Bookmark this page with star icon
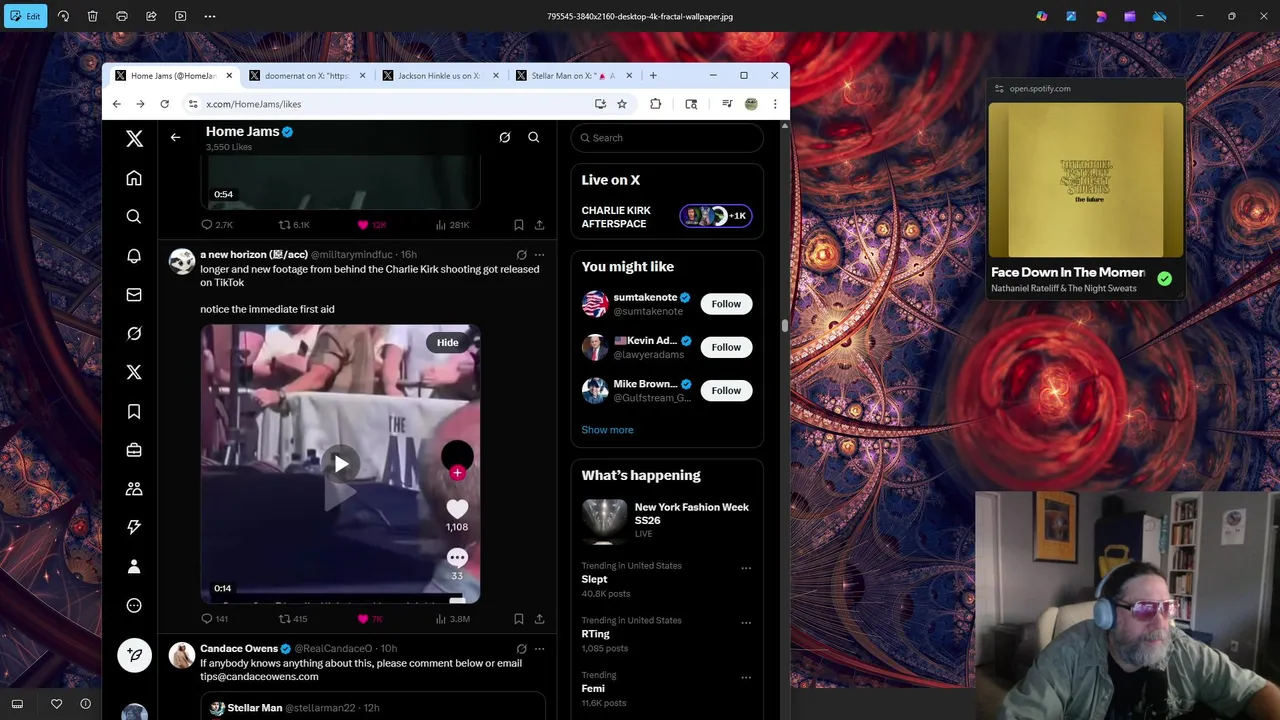 pos(622,104)
